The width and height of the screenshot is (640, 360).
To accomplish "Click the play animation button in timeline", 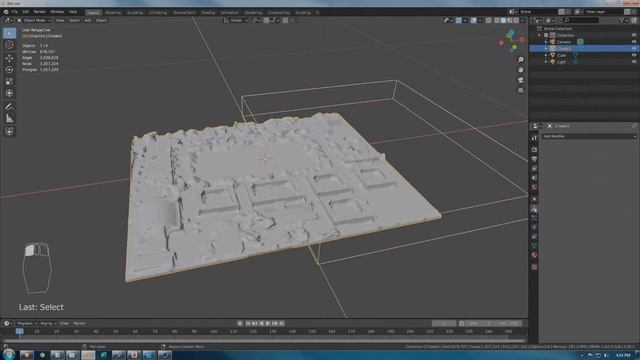I will (x=268, y=323).
